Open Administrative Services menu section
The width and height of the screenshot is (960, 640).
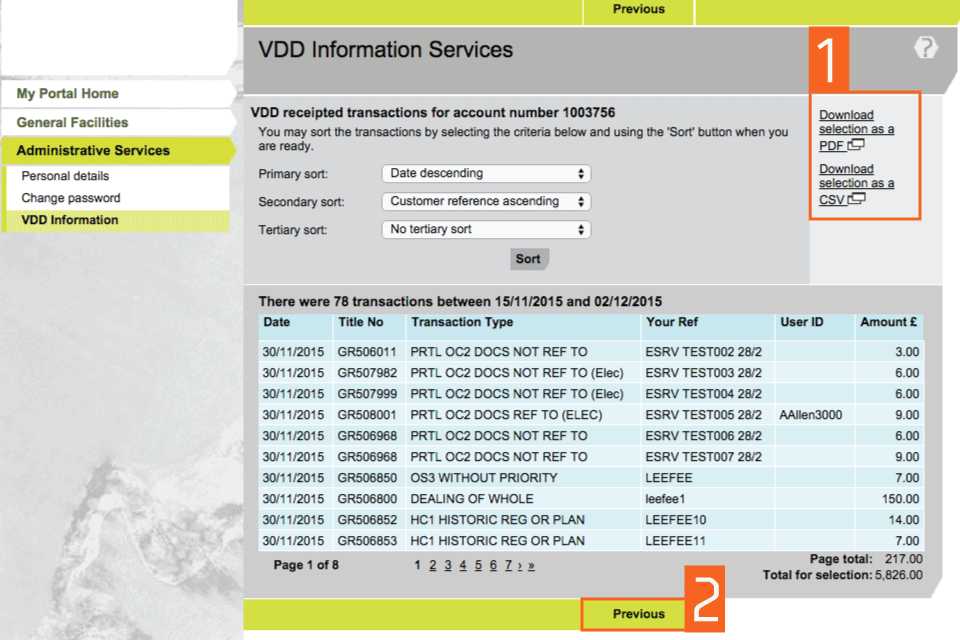[93, 151]
